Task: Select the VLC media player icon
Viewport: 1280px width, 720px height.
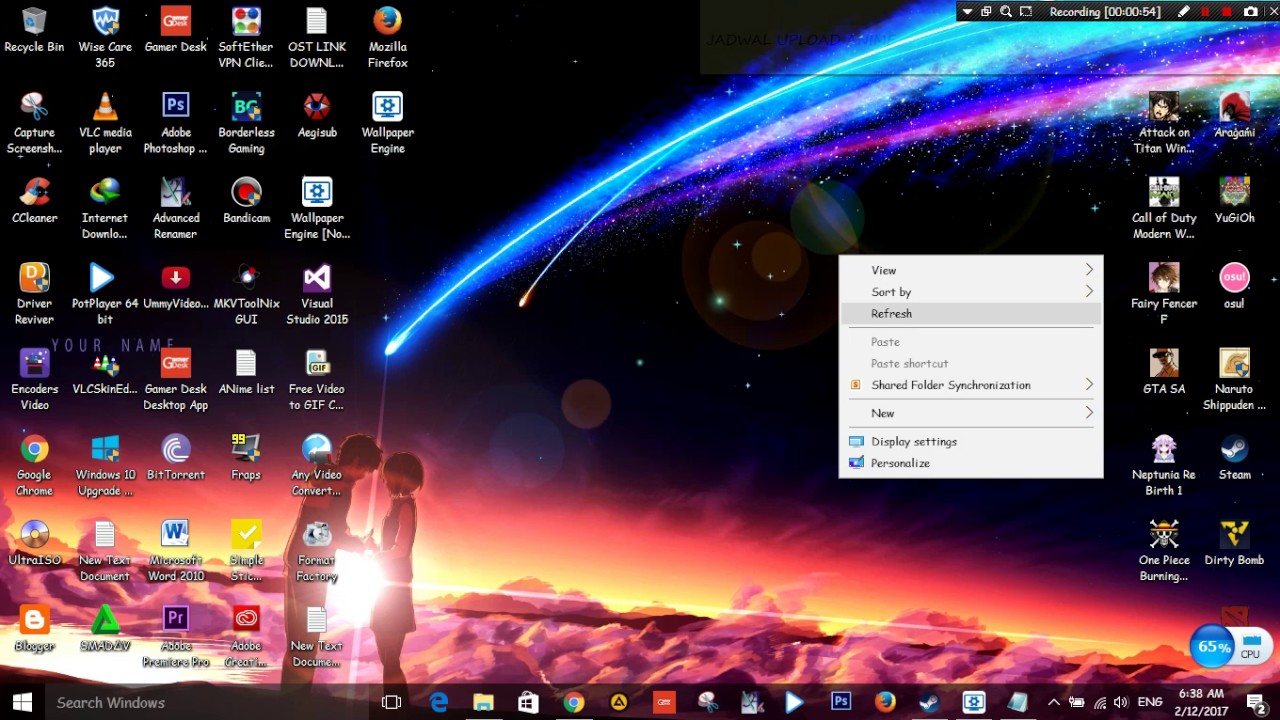Action: click(x=105, y=123)
